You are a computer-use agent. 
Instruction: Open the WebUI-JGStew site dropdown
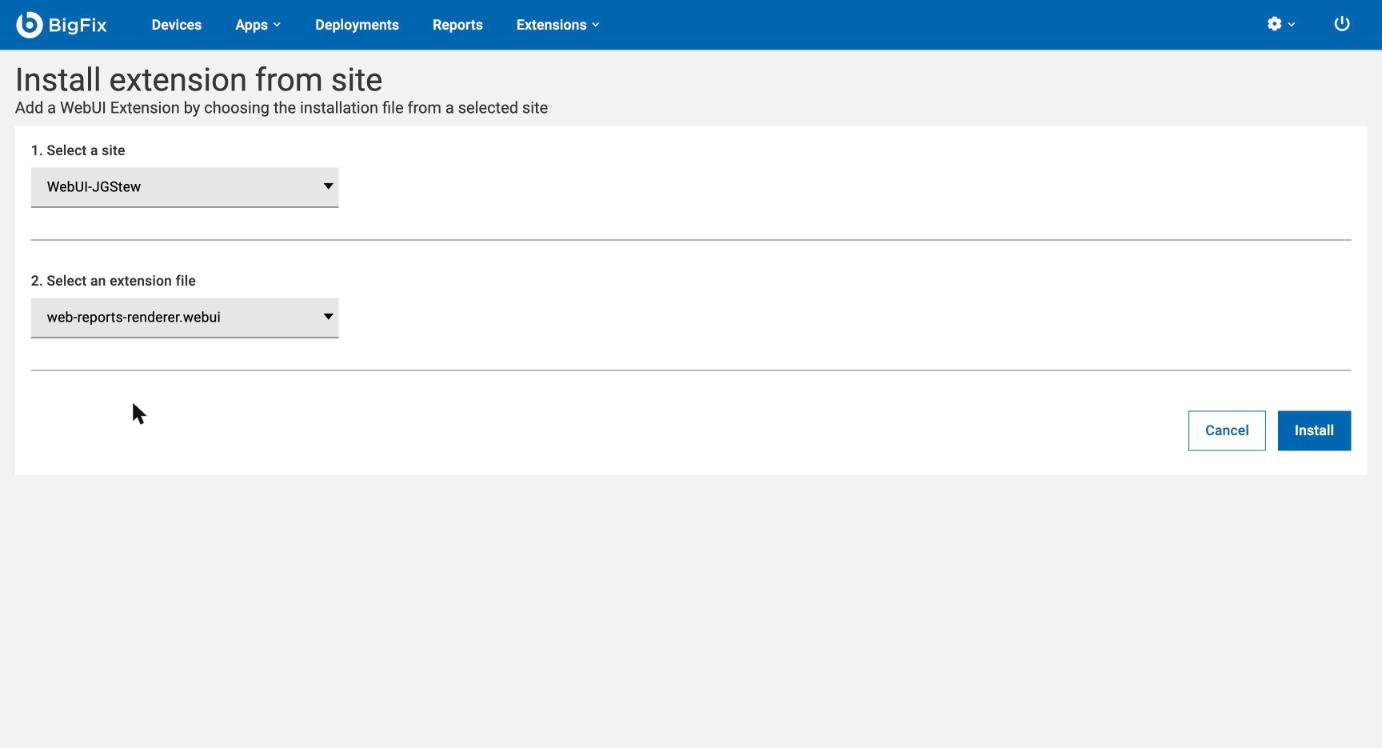click(x=185, y=187)
